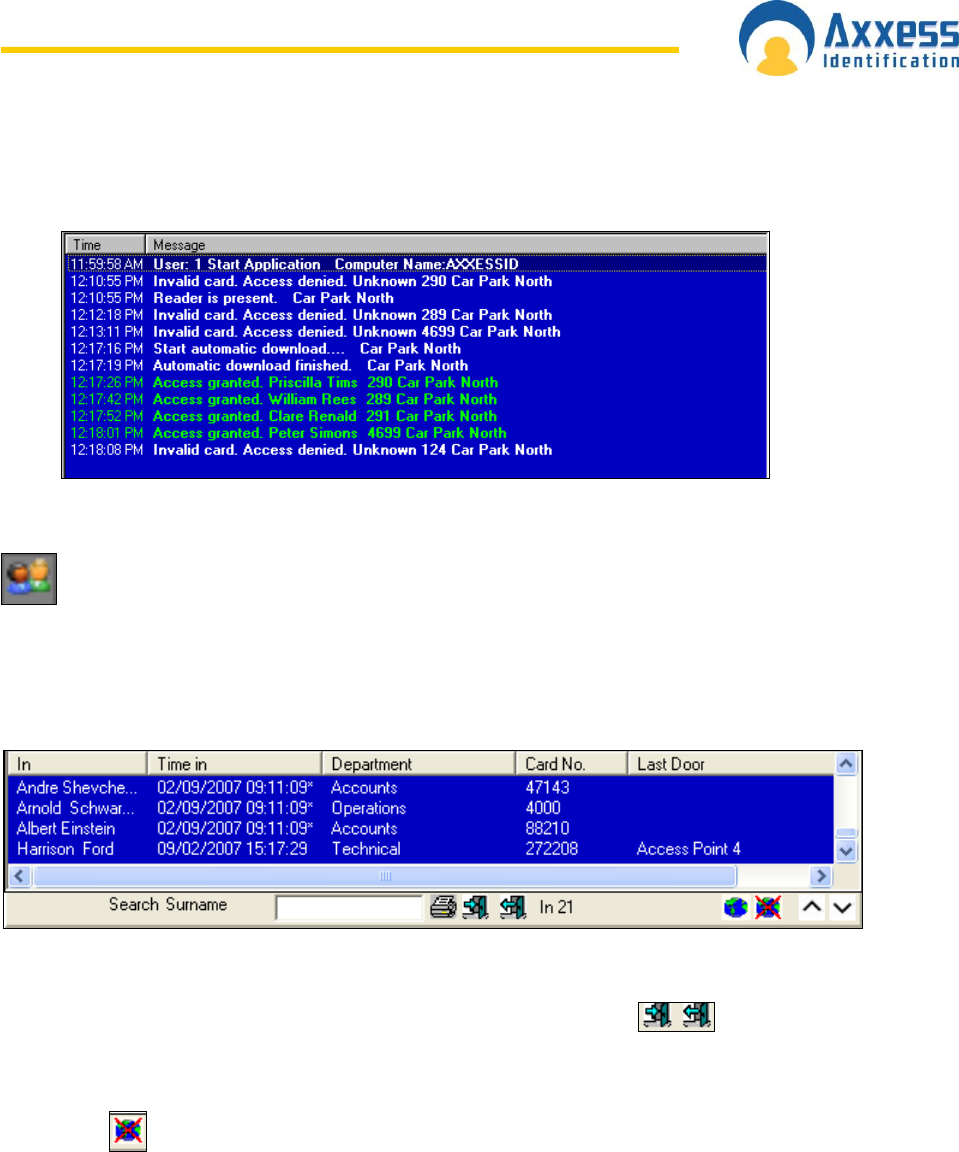Image resolution: width=959 pixels, height=1152 pixels.
Task: Sort list by Department column header
Action: coord(419,764)
